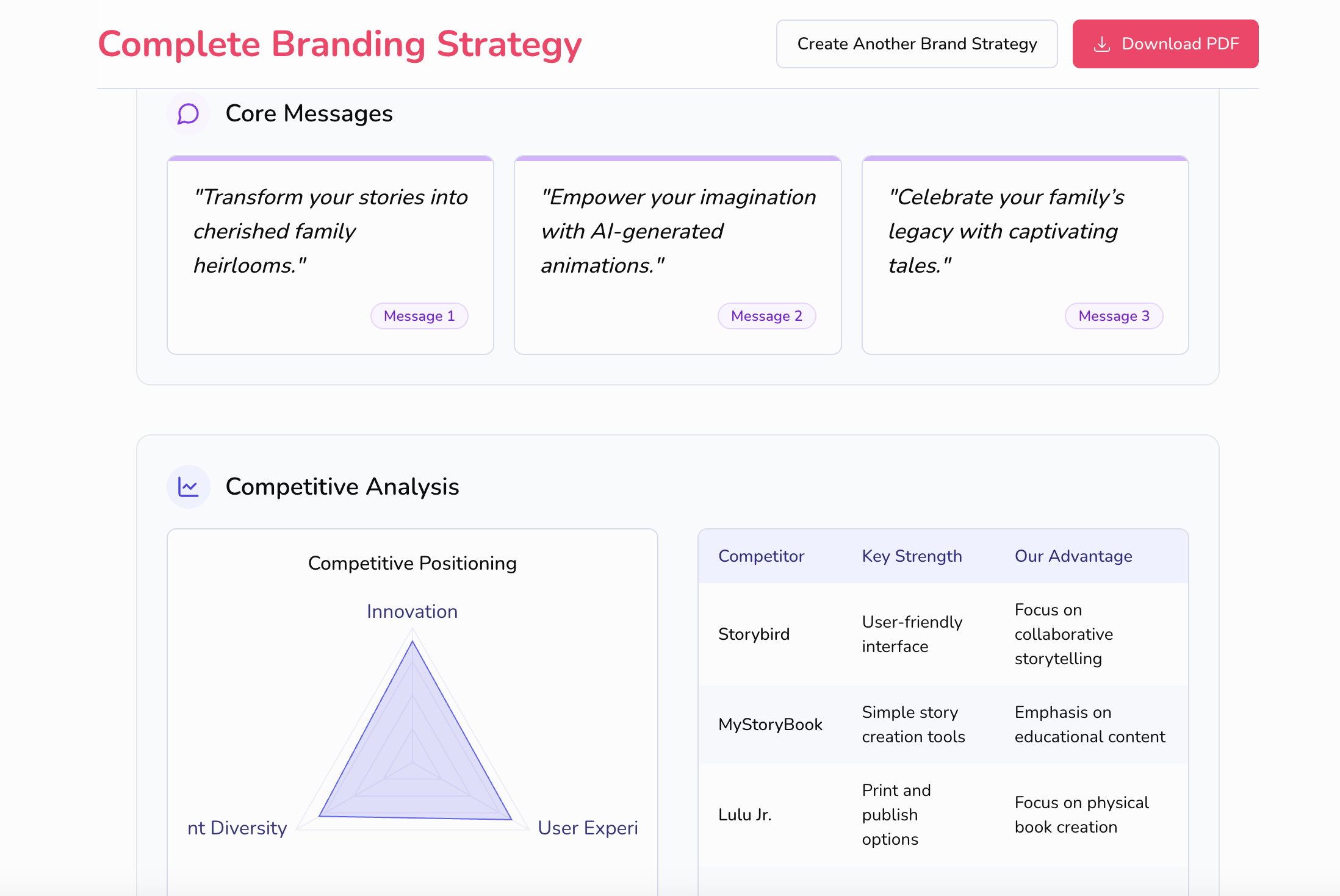Viewport: 1340px width, 896px height.
Task: Click the Download PDF button
Action: 1165,44
